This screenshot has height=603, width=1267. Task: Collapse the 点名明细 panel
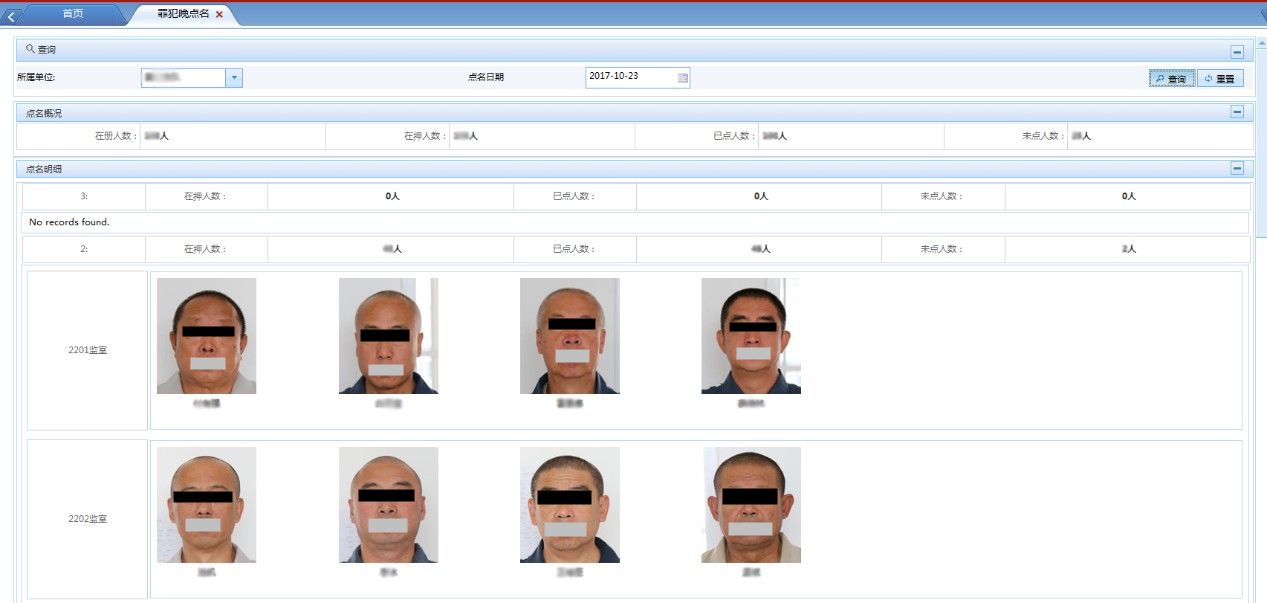tap(1237, 169)
